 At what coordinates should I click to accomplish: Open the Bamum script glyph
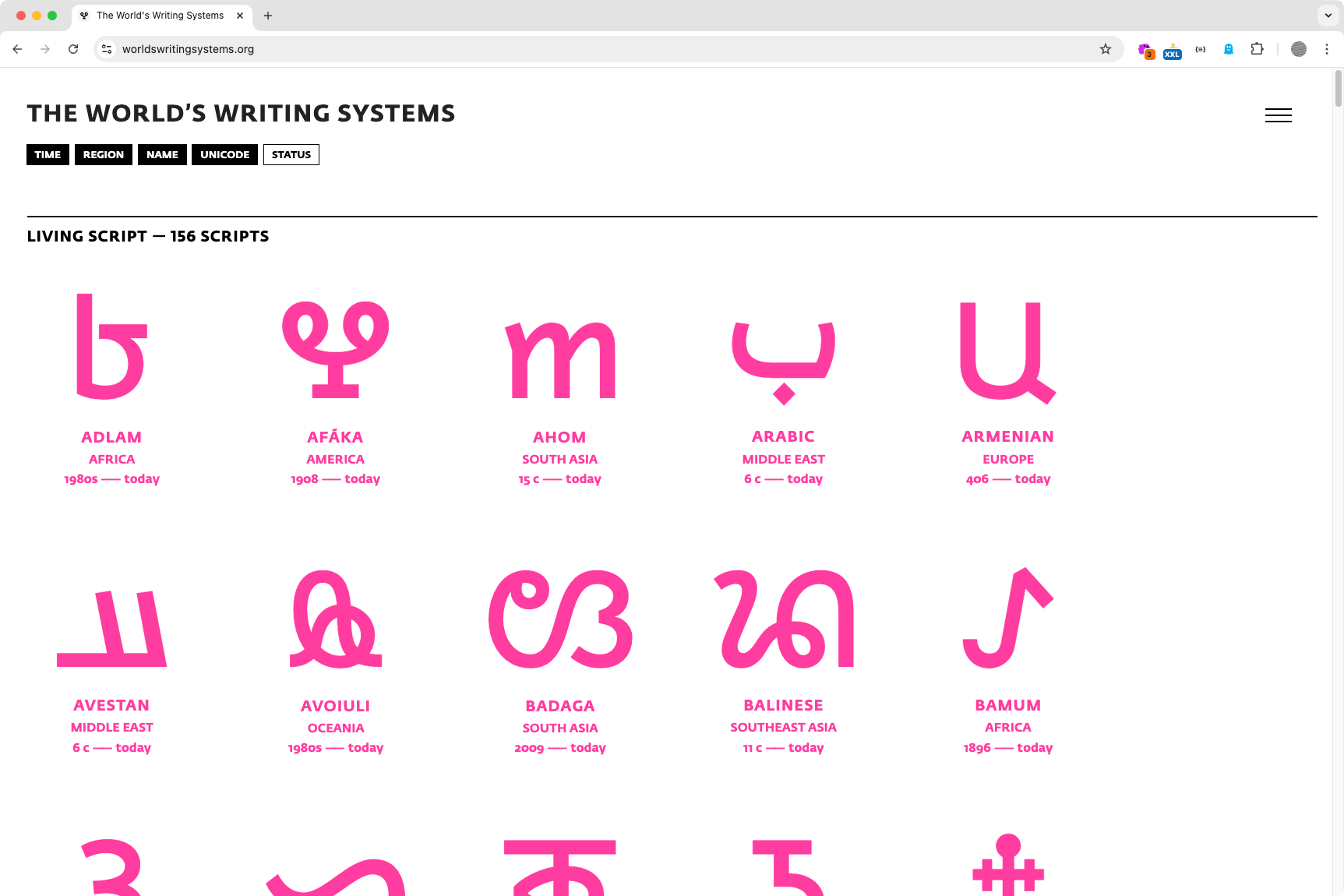pos(1007,618)
